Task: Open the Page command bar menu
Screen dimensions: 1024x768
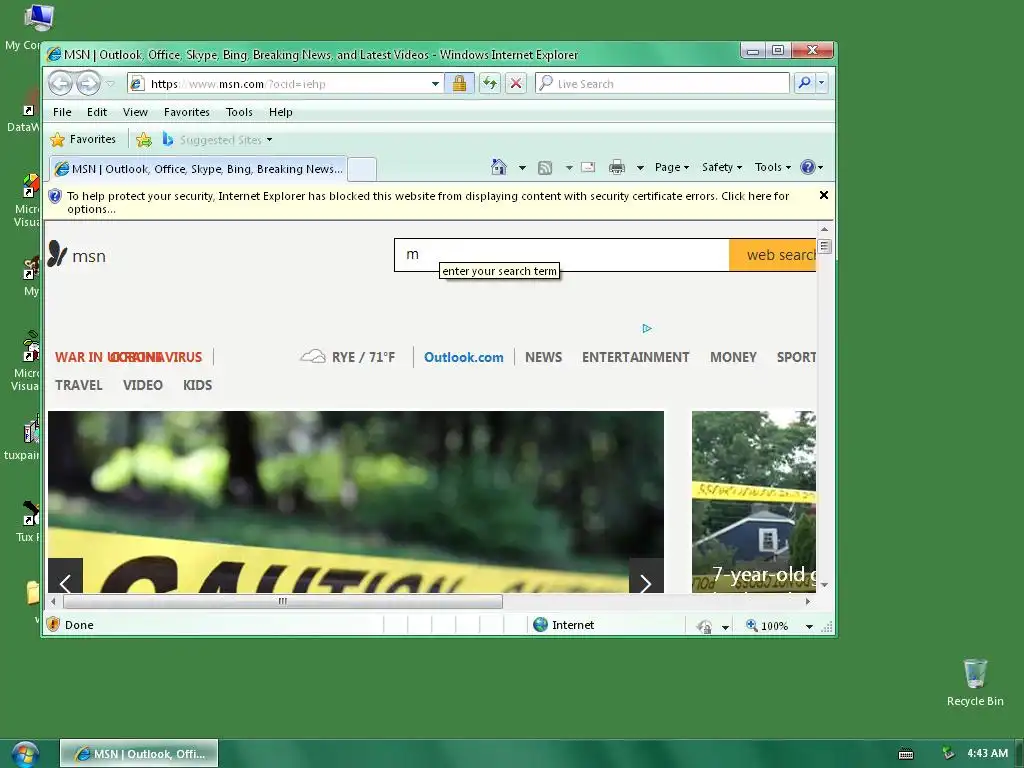Action: (671, 167)
